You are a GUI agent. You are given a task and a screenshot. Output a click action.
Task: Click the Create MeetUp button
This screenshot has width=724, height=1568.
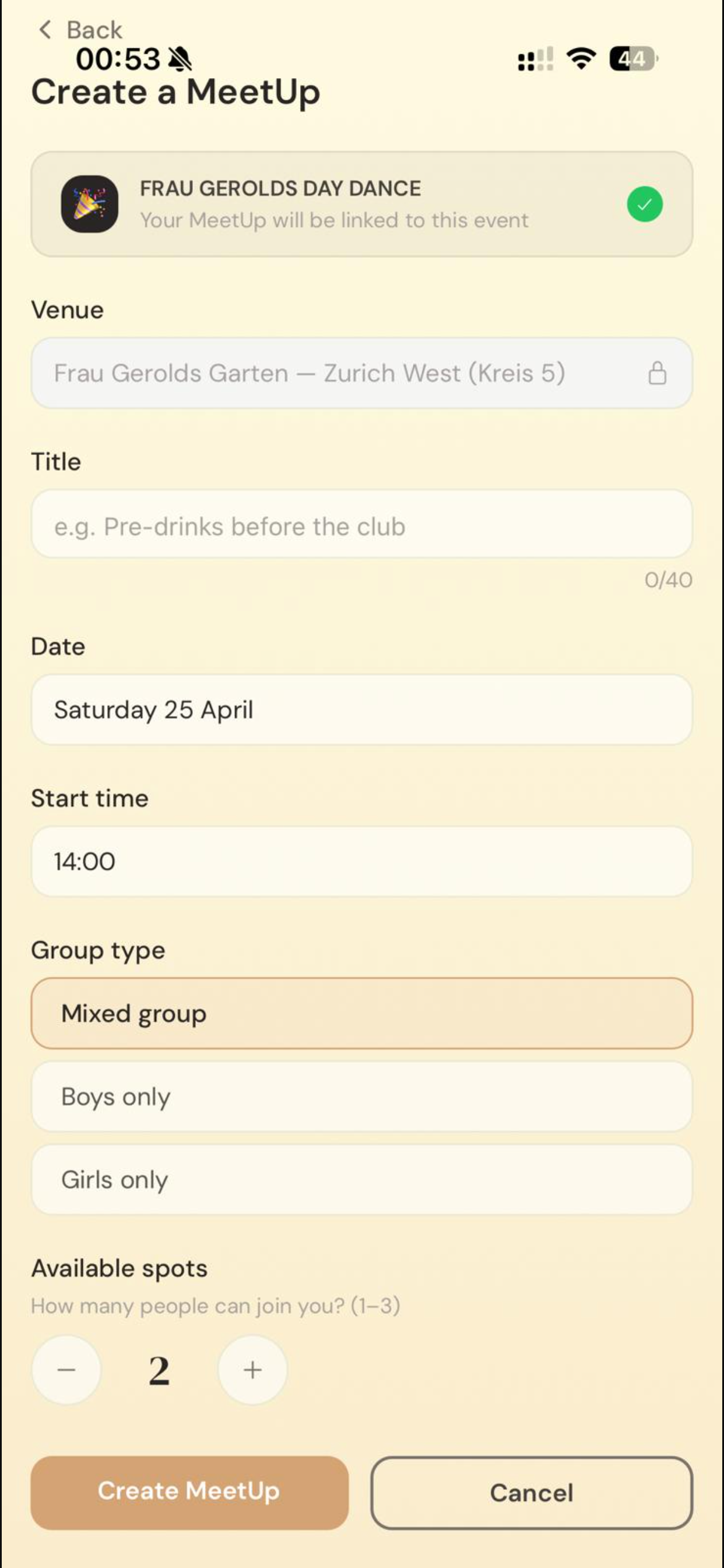coord(189,1492)
